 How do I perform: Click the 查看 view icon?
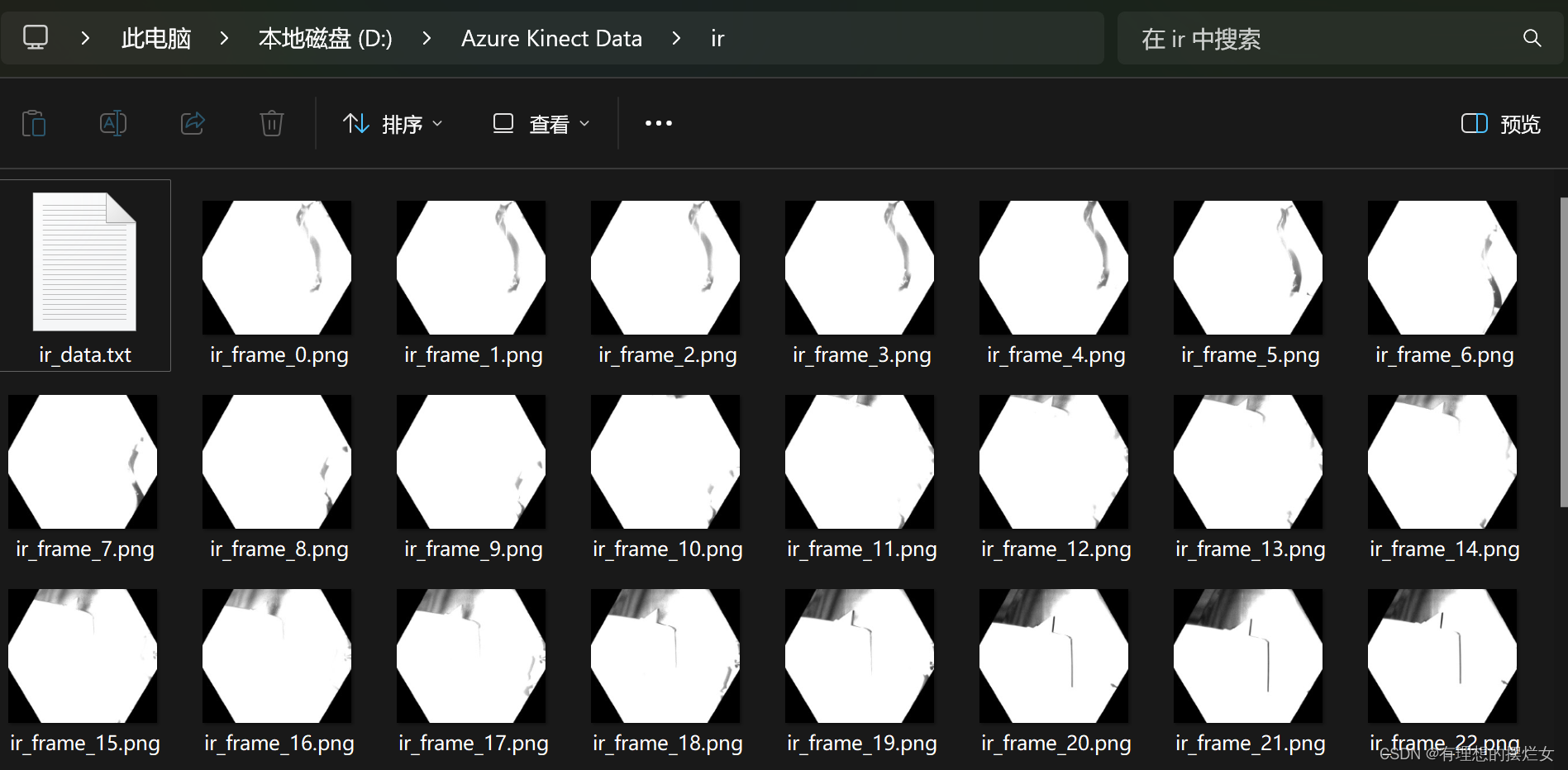tap(503, 122)
